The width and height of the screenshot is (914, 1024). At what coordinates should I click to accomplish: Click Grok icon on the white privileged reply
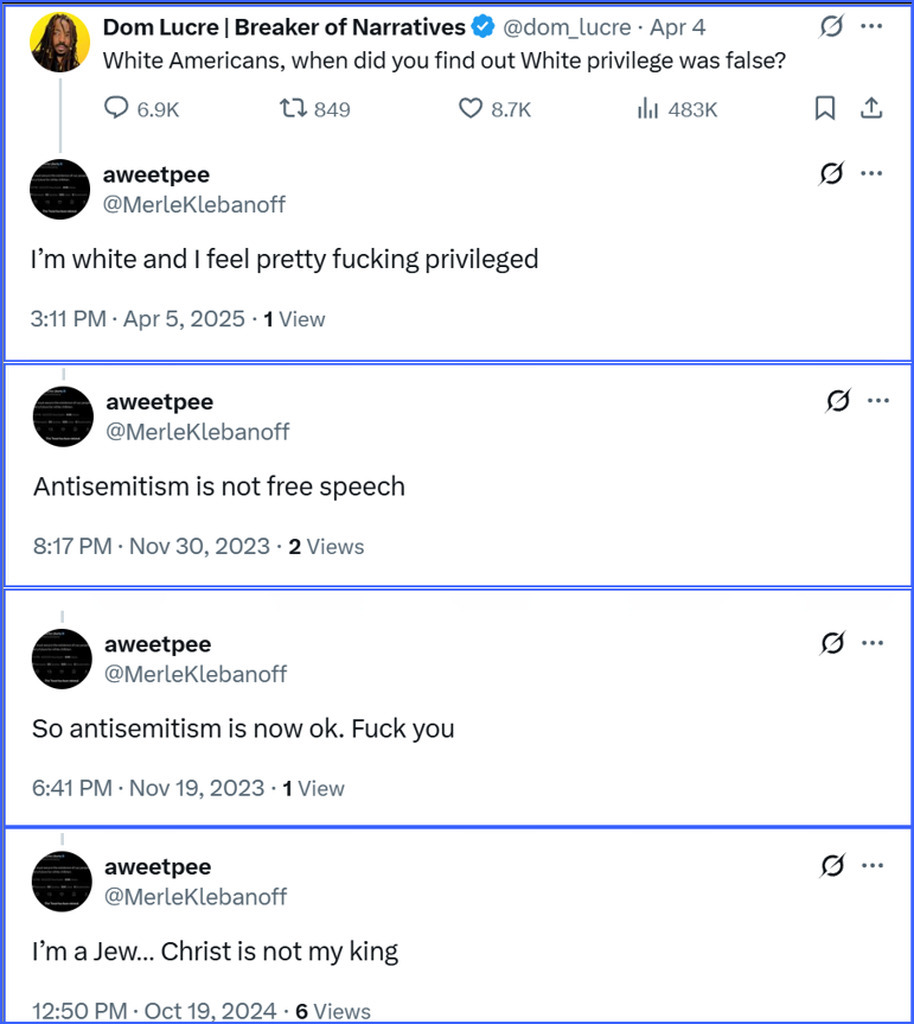[x=831, y=174]
